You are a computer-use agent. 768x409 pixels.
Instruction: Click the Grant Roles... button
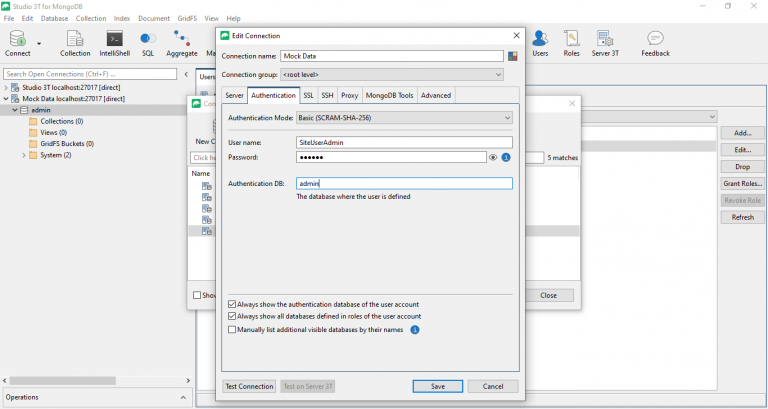pos(743,183)
